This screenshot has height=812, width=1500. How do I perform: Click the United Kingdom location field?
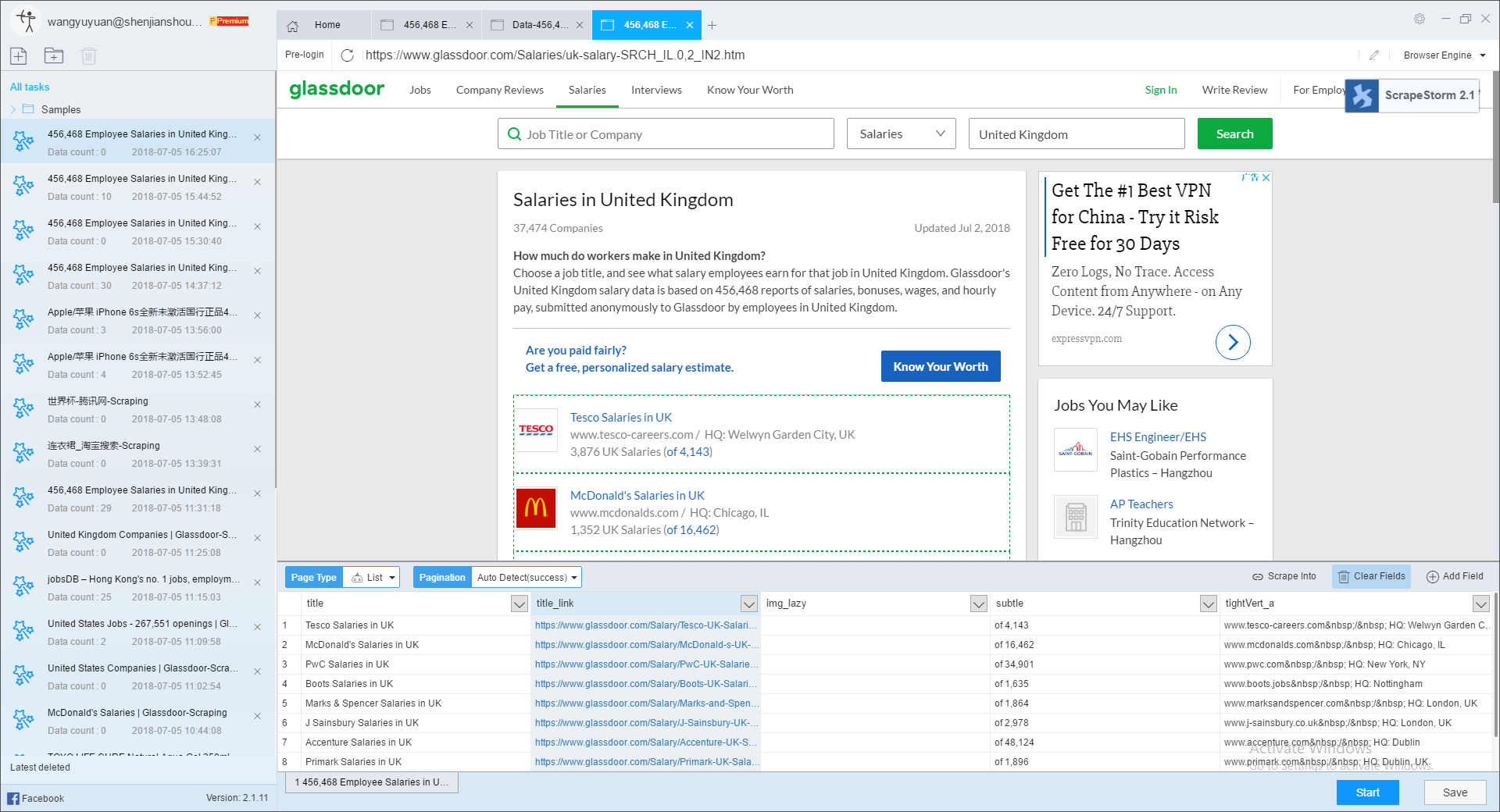[1077, 134]
